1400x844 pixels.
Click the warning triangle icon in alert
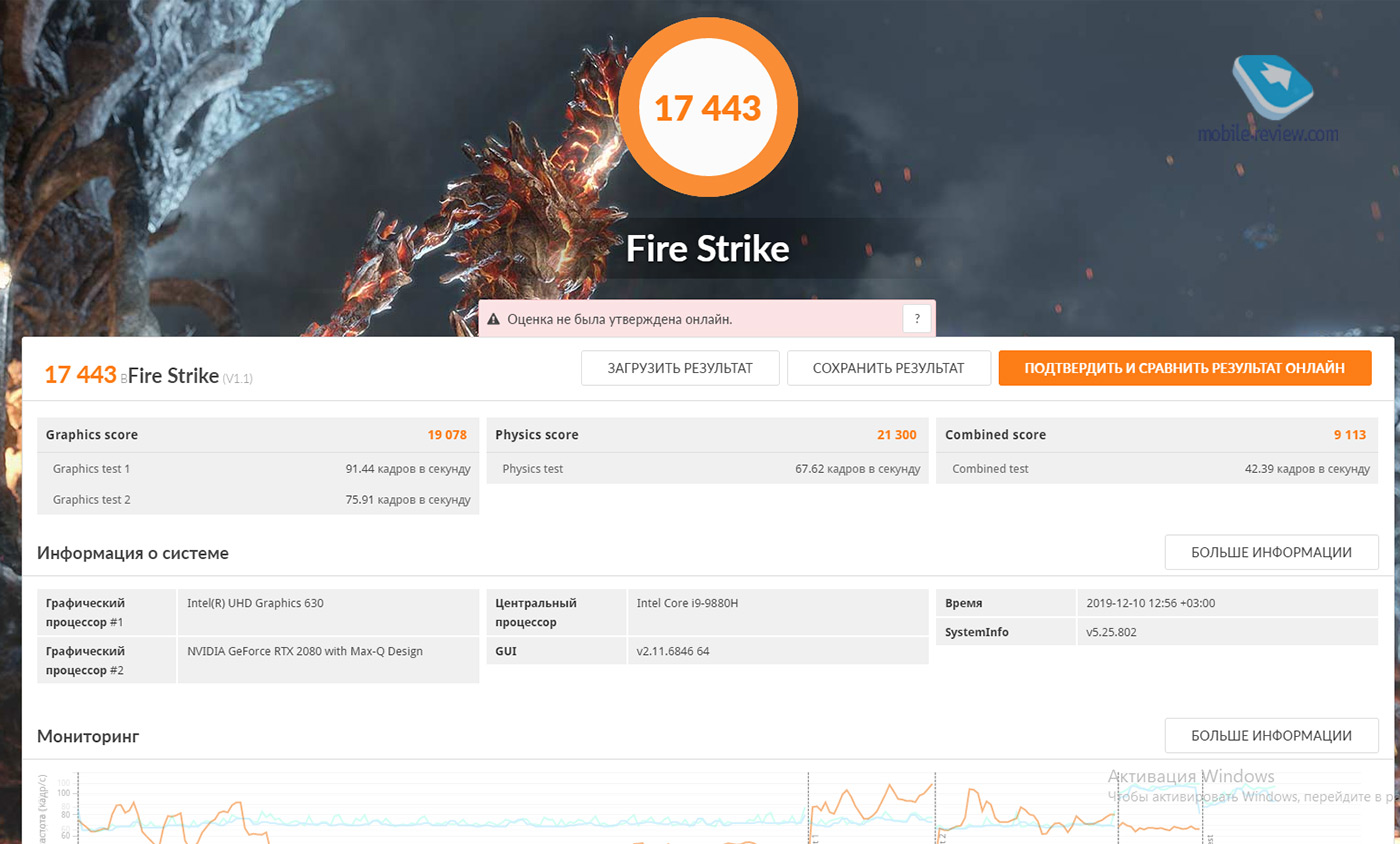493,320
